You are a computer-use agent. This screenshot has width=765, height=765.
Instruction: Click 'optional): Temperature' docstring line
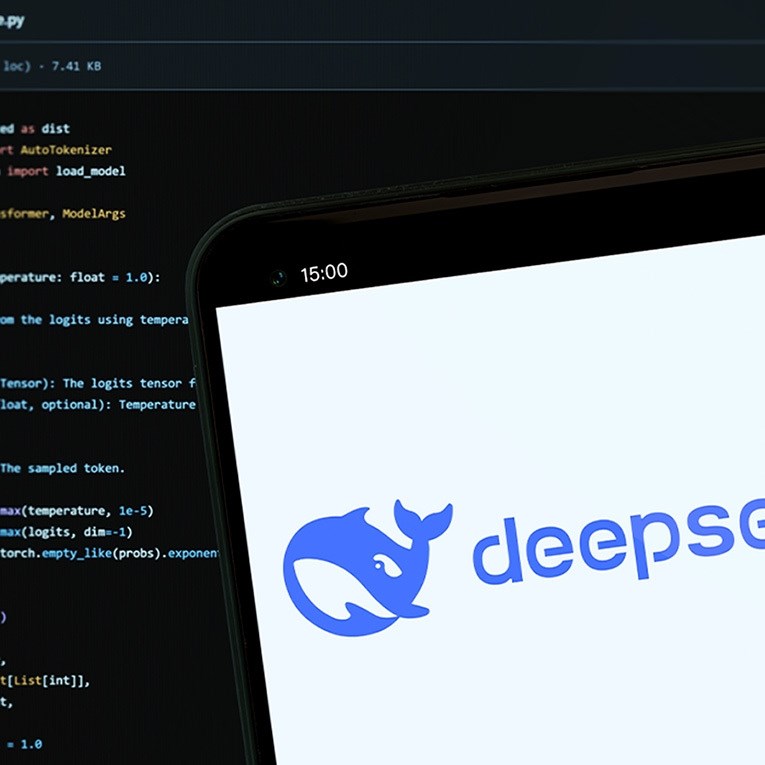coord(118,405)
